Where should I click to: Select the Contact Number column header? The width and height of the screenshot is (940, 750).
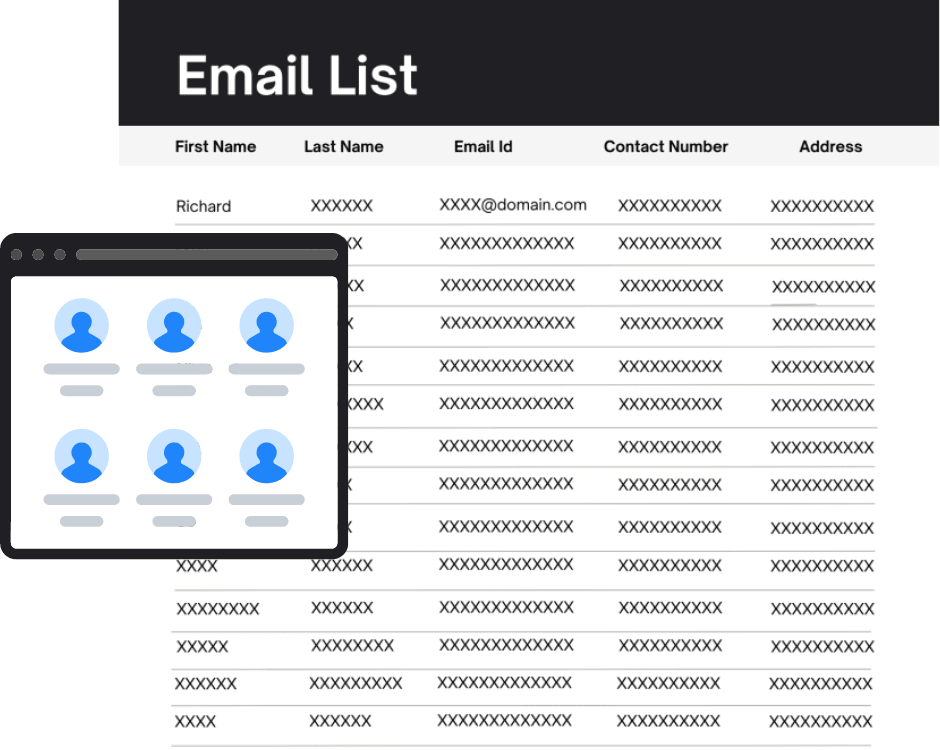[666, 146]
